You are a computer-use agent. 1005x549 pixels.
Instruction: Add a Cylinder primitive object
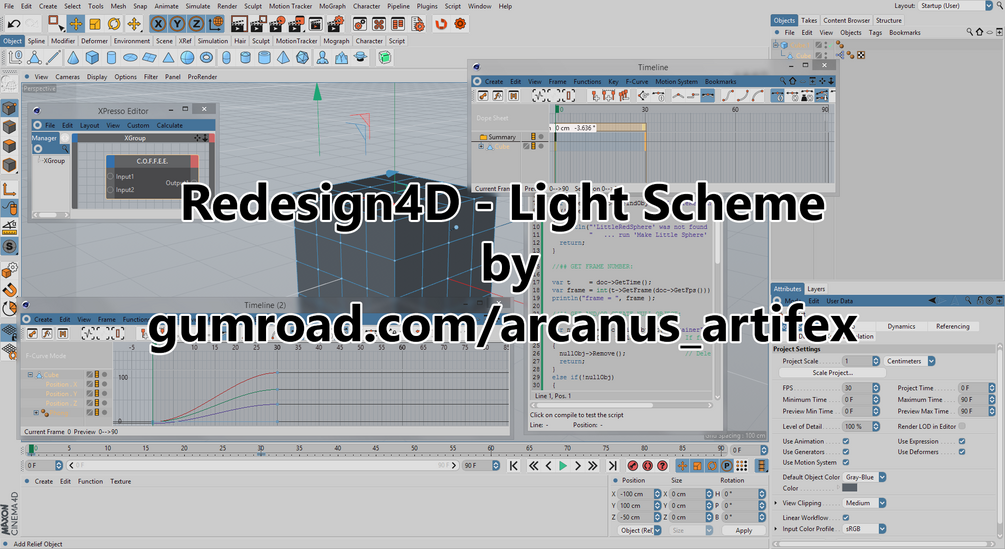(111, 58)
